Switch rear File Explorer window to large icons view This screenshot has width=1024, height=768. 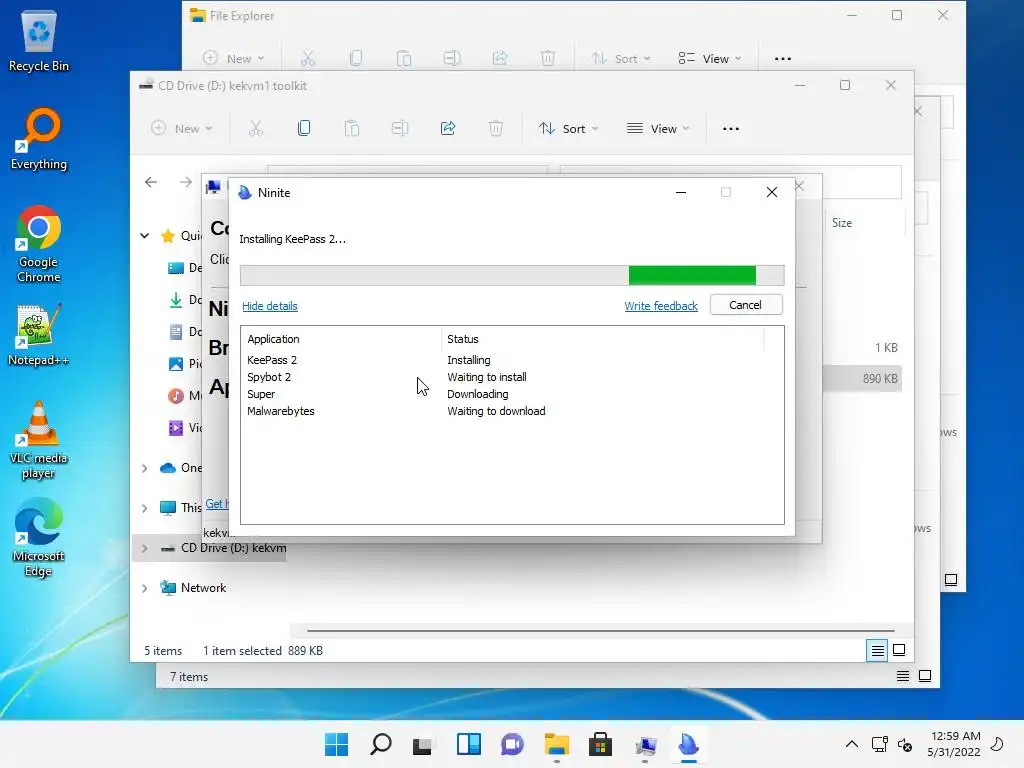coord(925,676)
